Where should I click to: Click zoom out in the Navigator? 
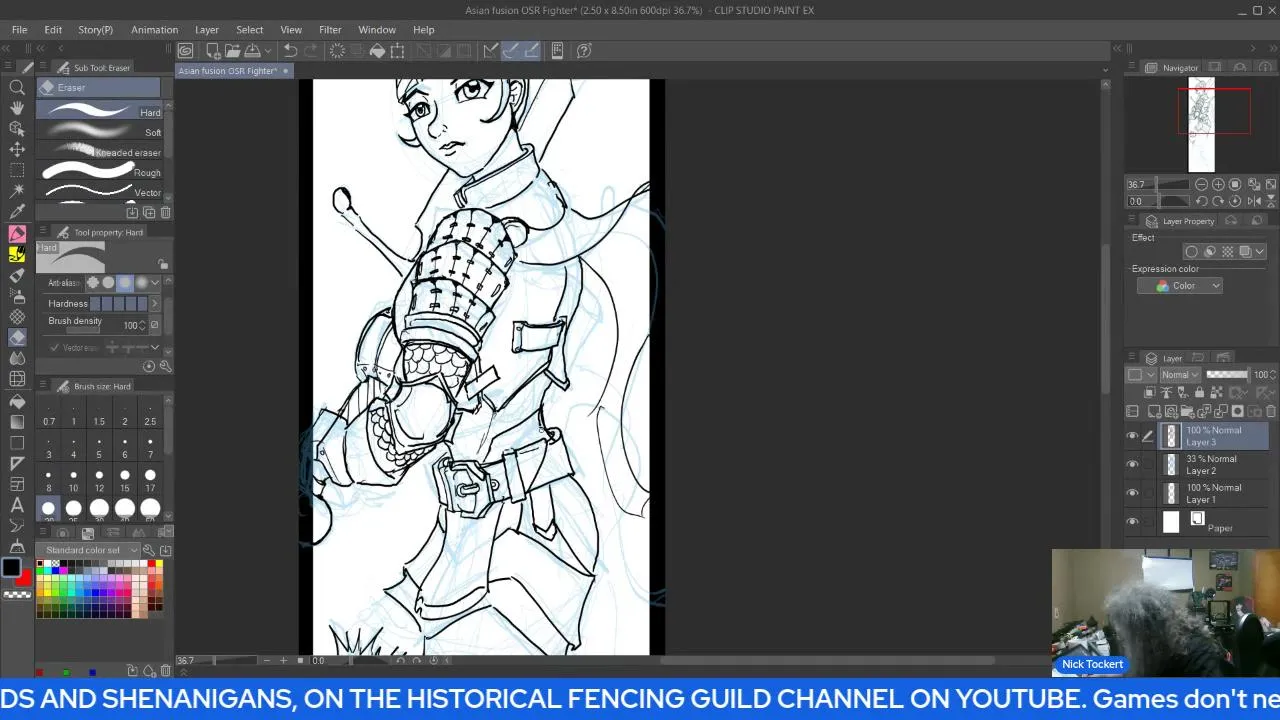1201,184
